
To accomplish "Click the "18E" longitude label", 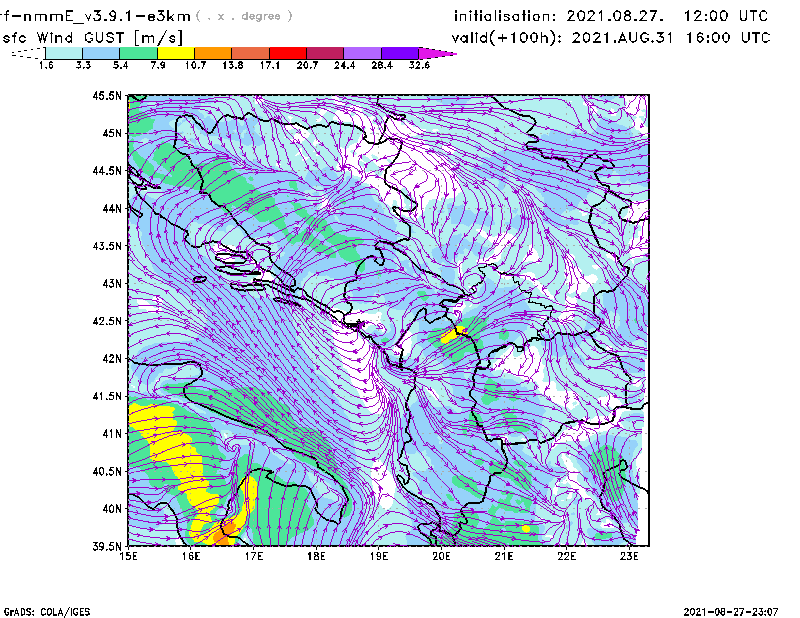I will tap(316, 556).
